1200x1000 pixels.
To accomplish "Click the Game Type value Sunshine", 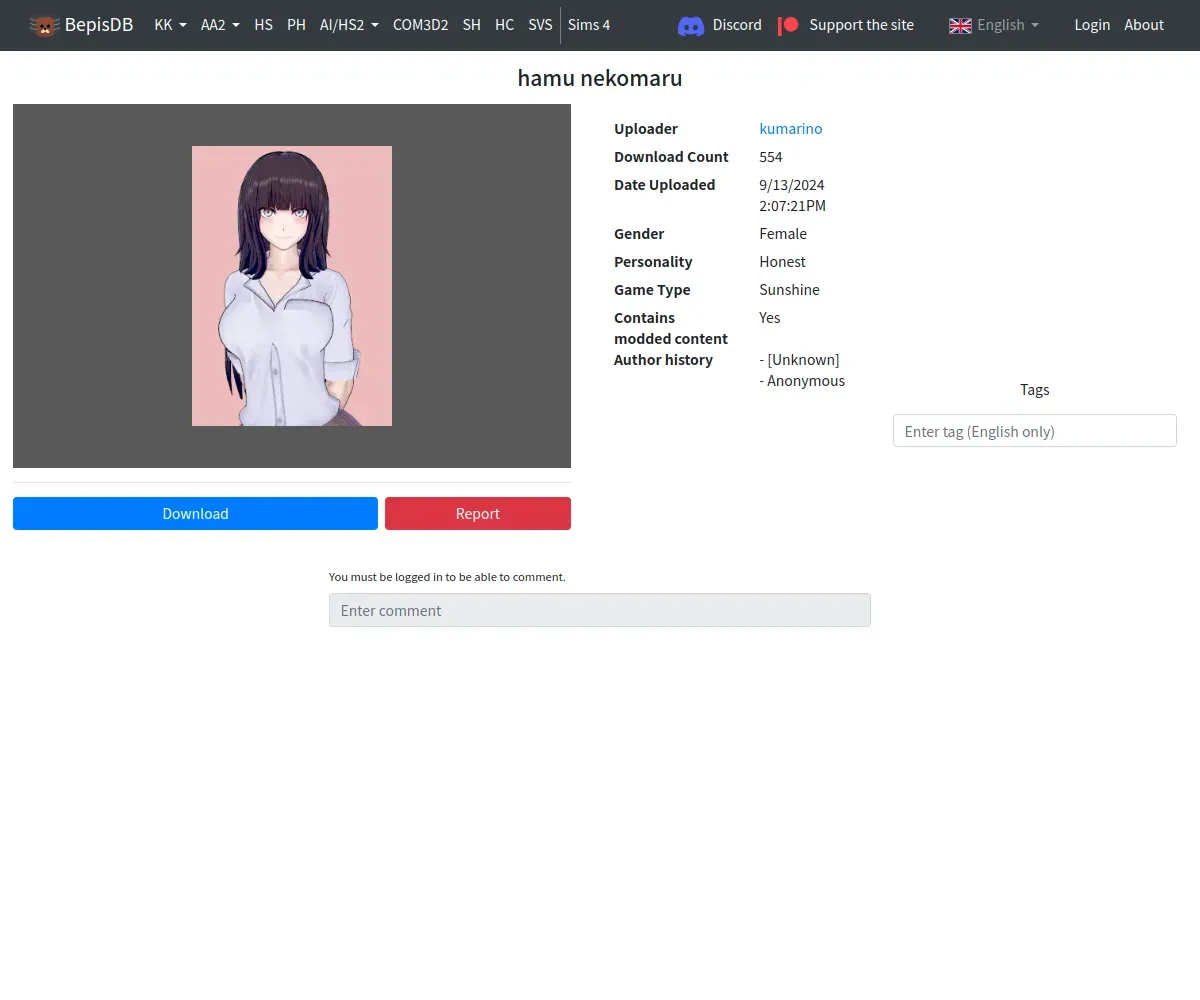I will 789,290.
